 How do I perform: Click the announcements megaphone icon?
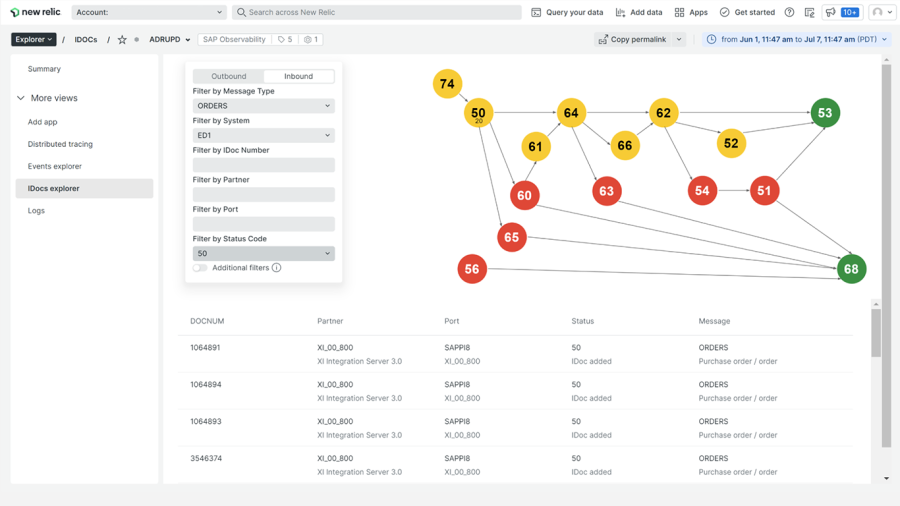(x=830, y=12)
